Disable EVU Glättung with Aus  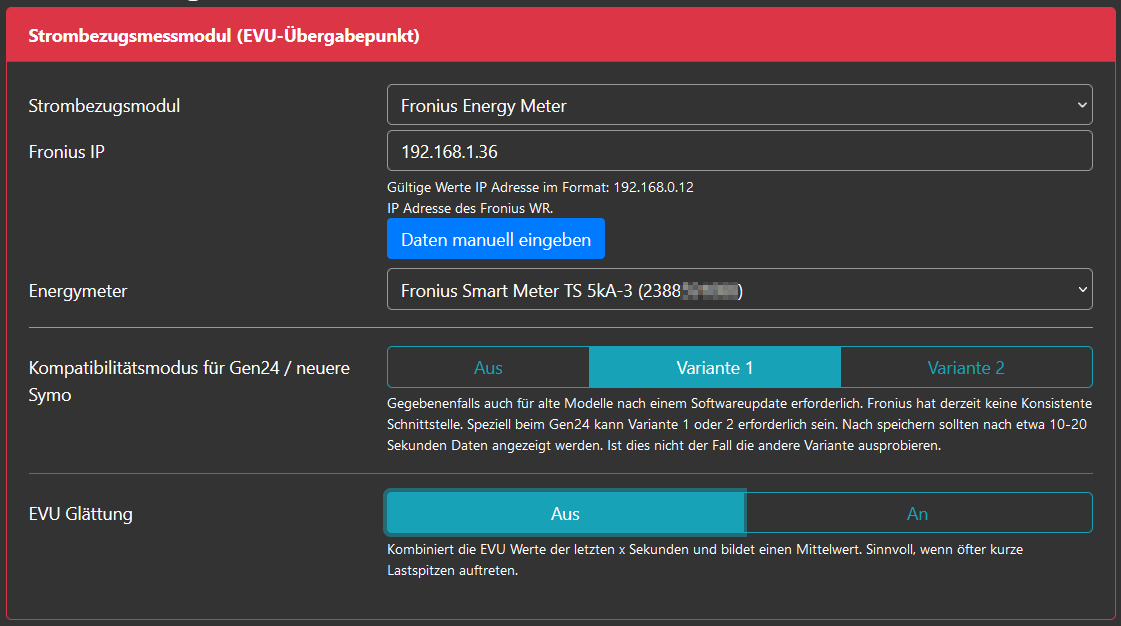click(565, 513)
